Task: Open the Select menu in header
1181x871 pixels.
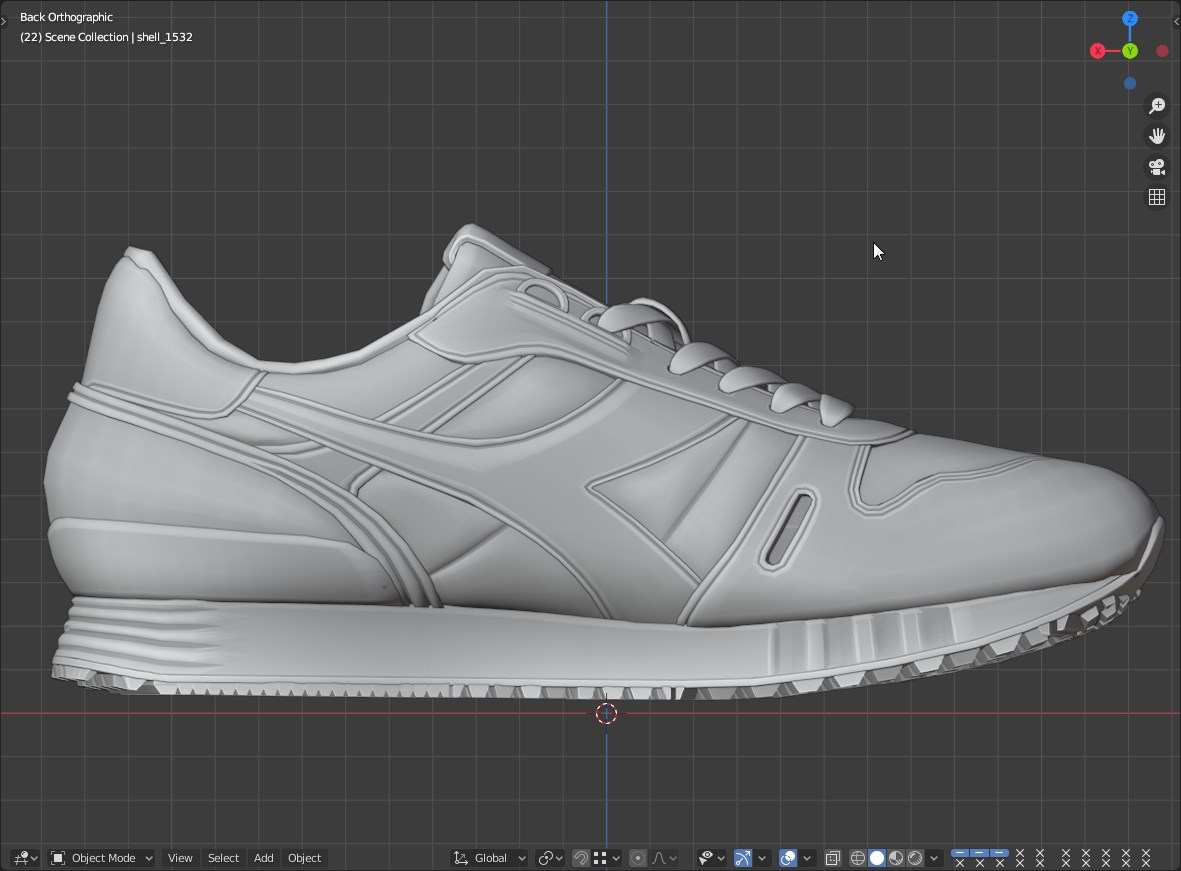Action: [x=223, y=858]
